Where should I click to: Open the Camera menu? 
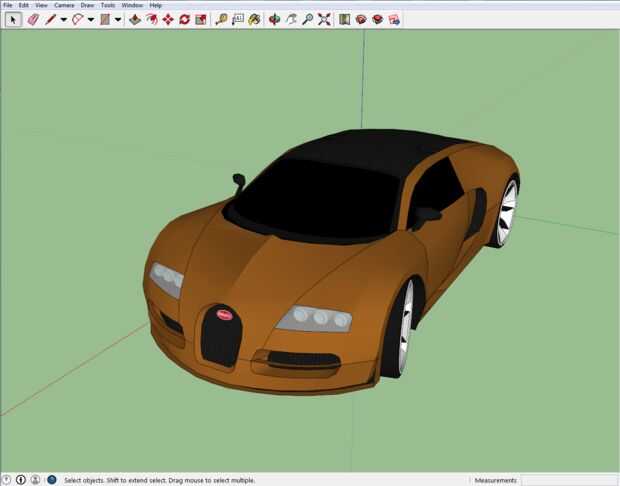63,5
